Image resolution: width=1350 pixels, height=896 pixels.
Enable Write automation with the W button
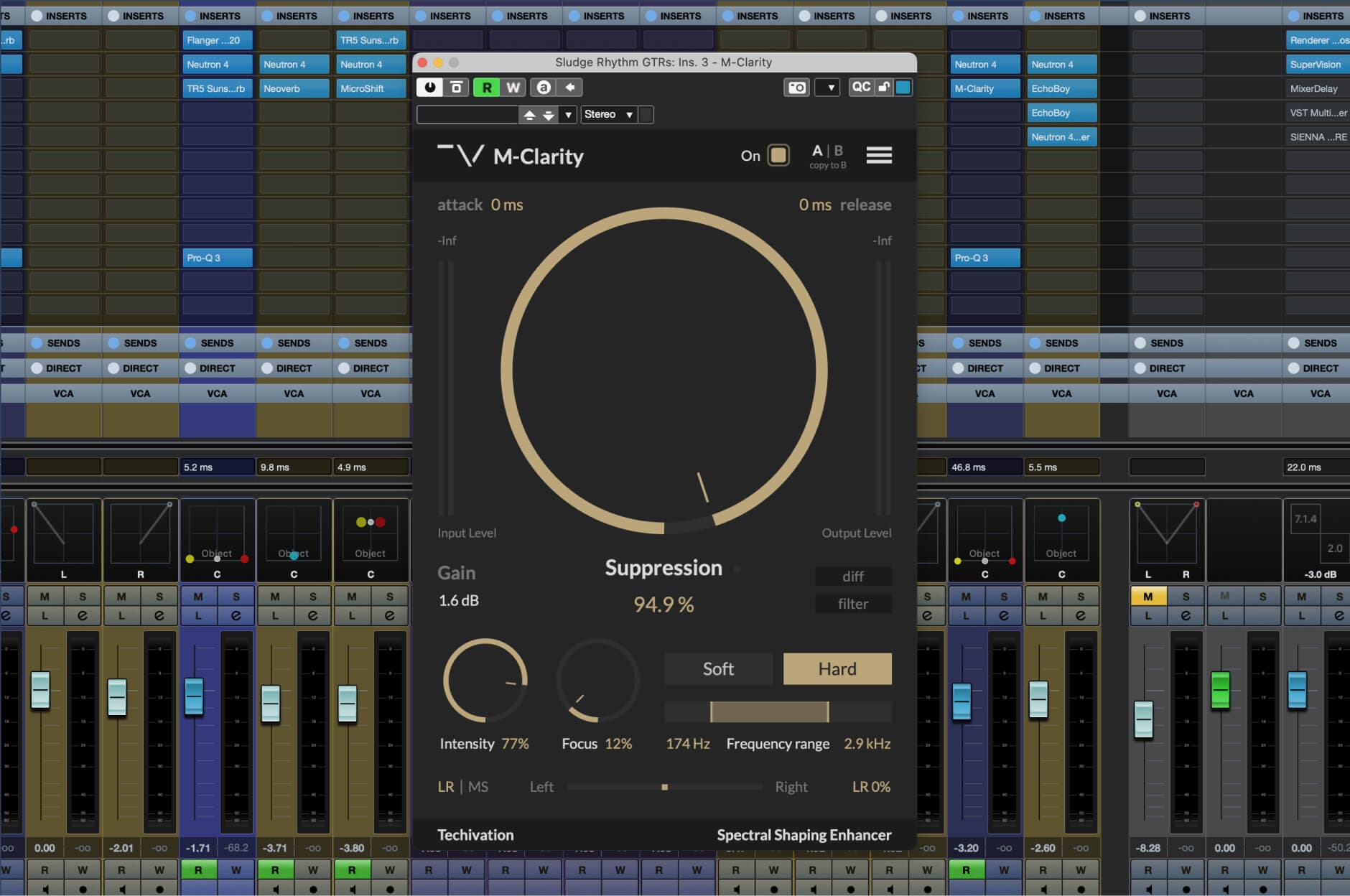[512, 87]
